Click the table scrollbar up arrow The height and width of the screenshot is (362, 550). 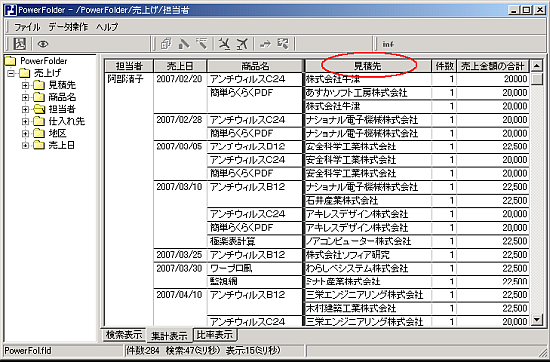(537, 66)
